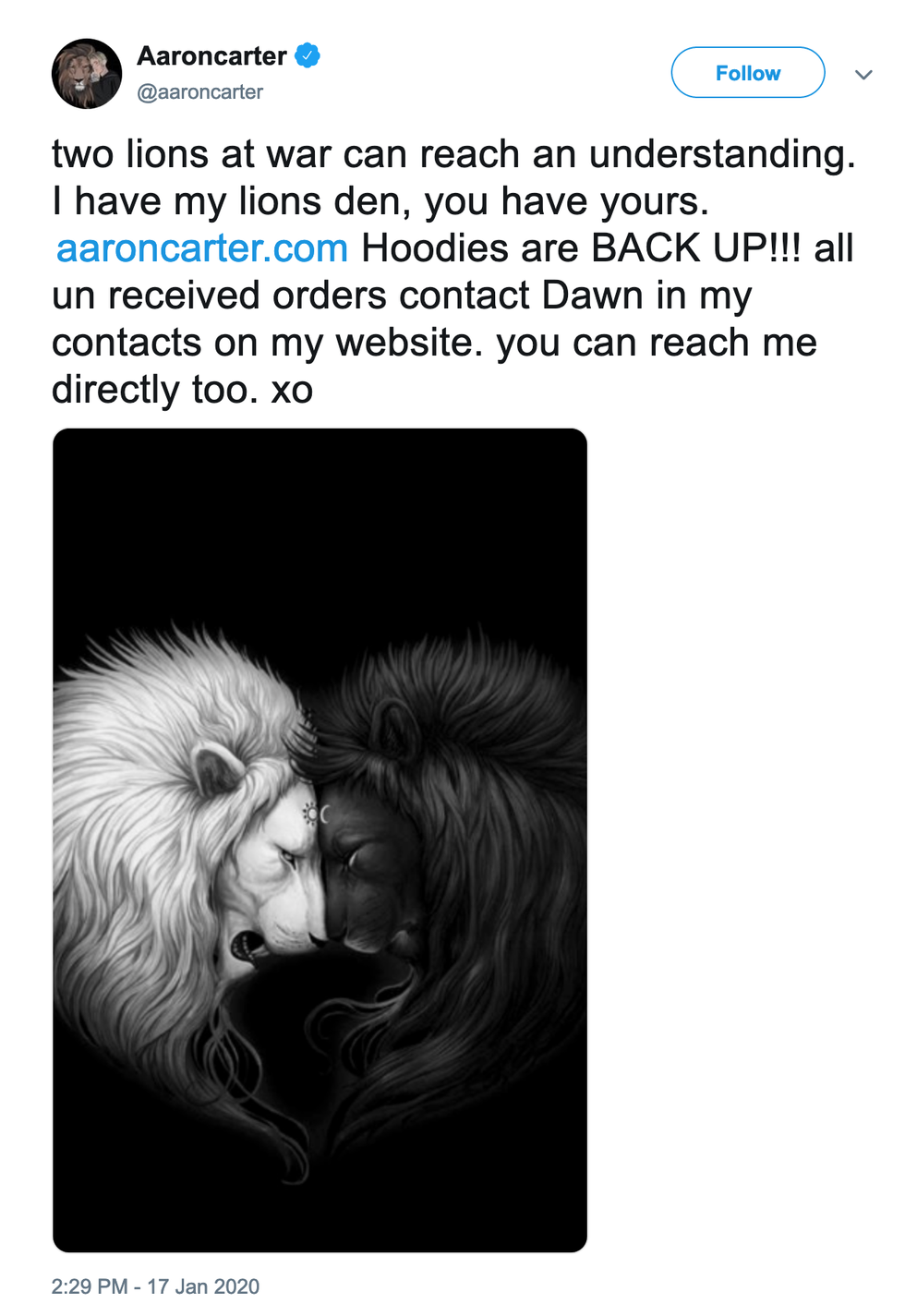Click the 17 Jan 2020 date text

203,1286
